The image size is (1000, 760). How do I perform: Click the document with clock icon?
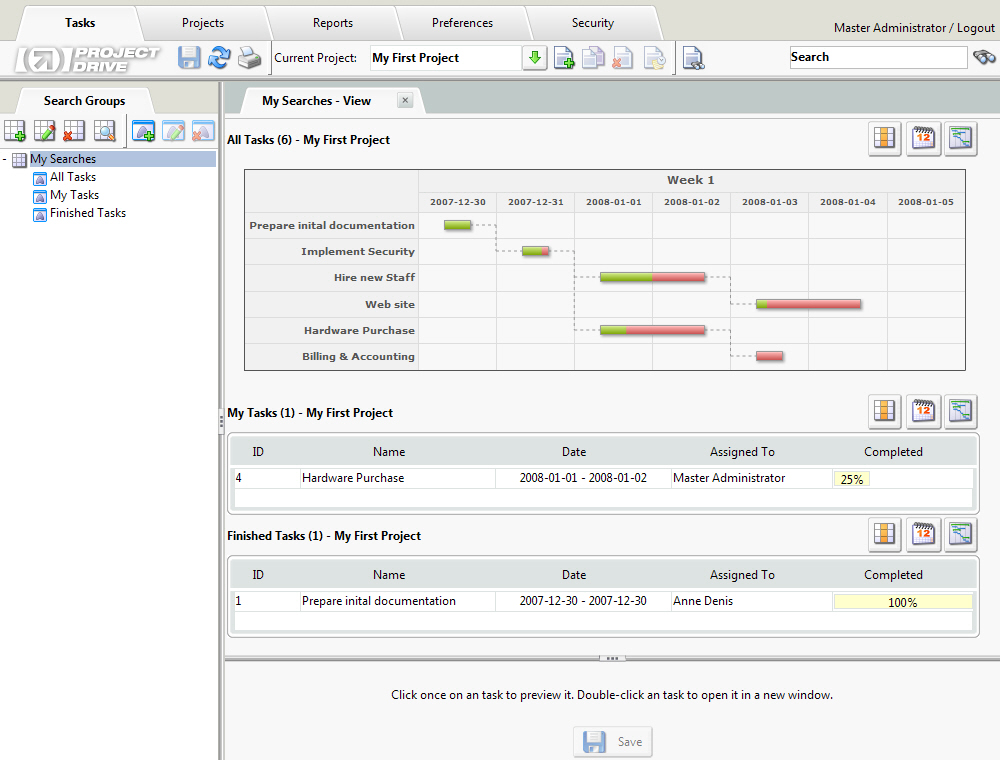[654, 58]
